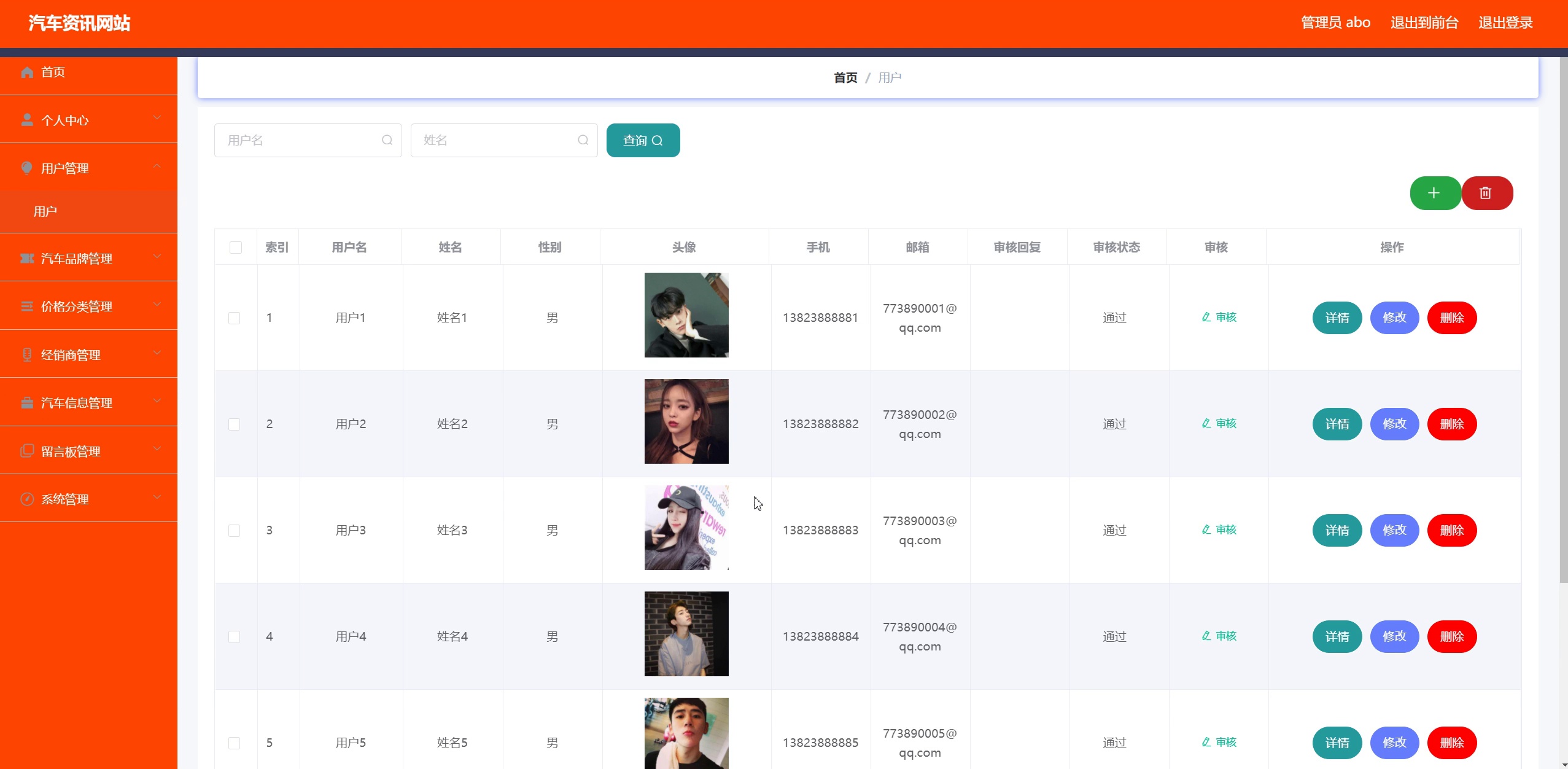Click the green plus add-user button
1568x769 pixels.
[x=1435, y=193]
